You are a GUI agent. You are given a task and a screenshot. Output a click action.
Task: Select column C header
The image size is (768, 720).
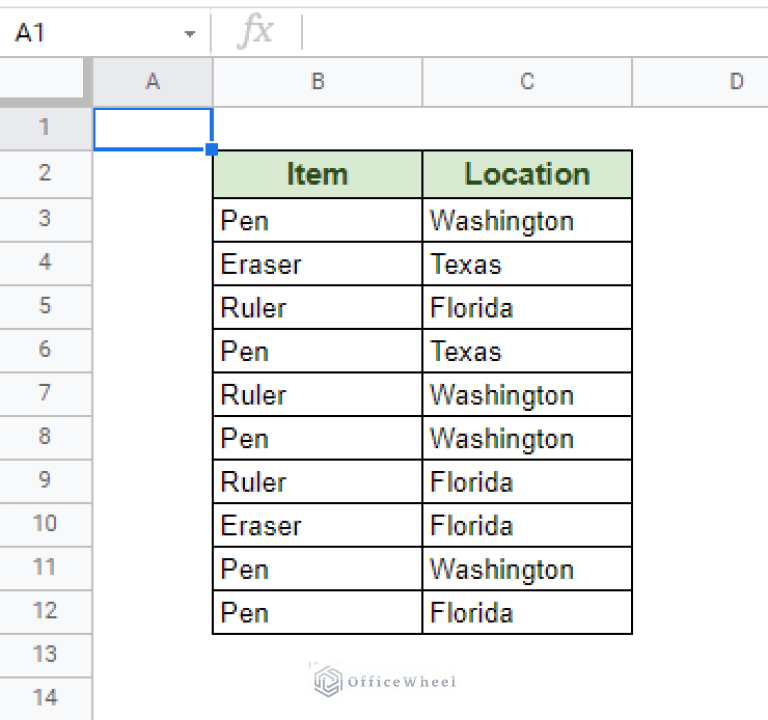point(527,82)
